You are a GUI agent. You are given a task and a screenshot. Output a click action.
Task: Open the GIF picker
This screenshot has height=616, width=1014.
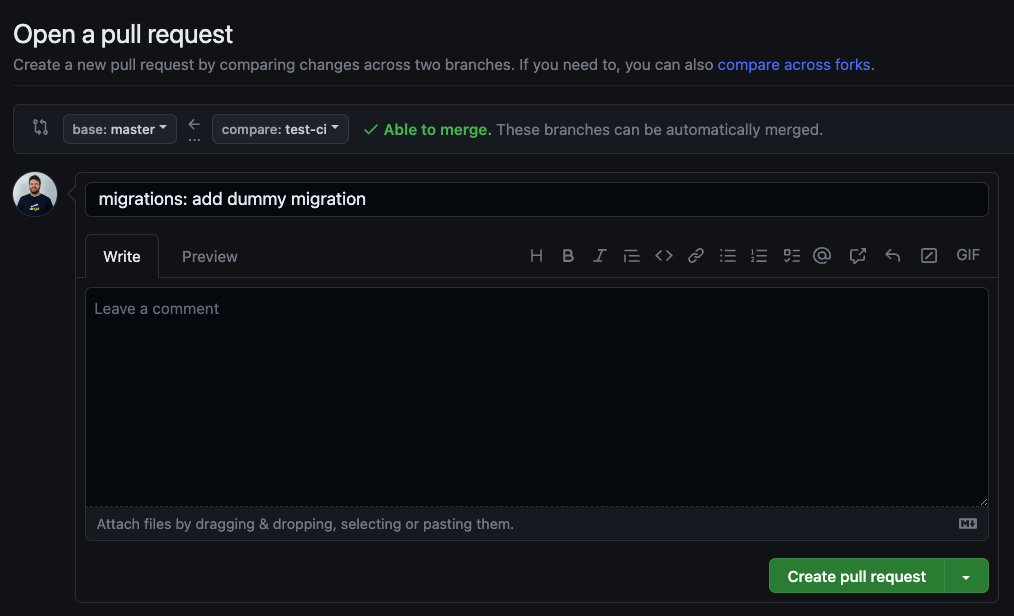[967, 255]
